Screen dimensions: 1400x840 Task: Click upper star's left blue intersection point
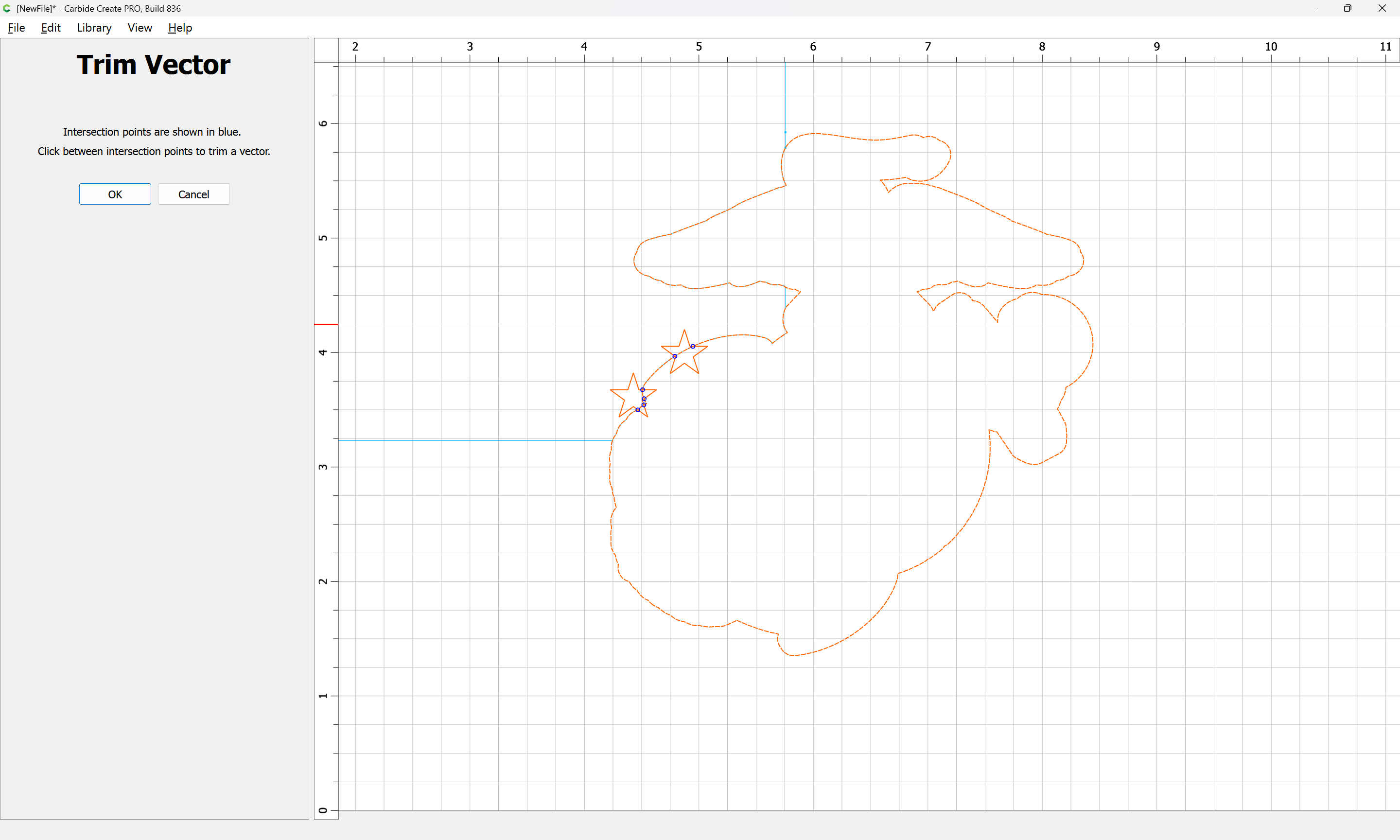675,356
